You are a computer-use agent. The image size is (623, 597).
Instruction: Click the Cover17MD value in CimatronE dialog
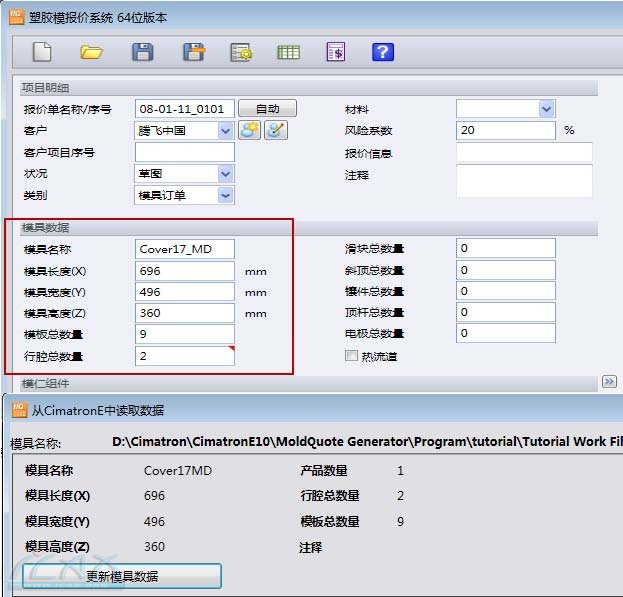pos(178,471)
